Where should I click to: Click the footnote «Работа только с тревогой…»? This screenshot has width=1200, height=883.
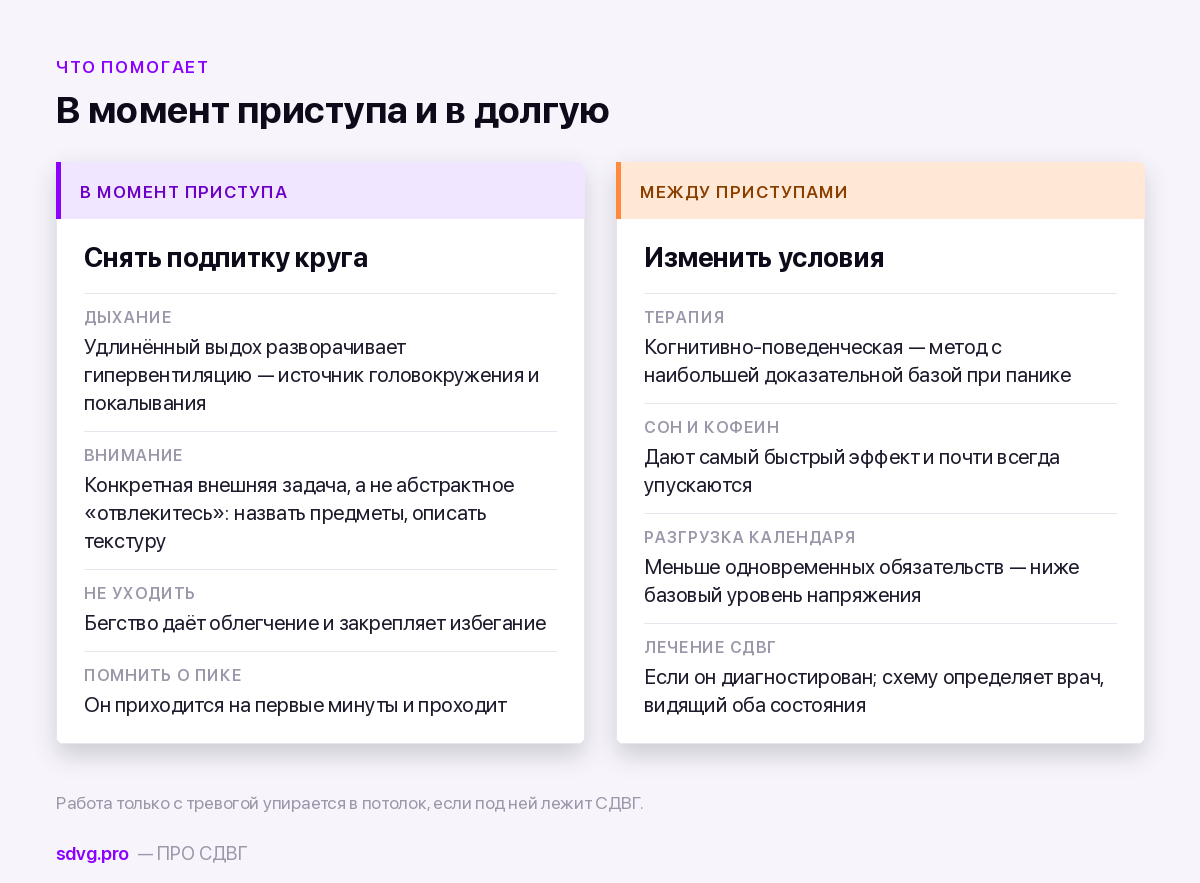(350, 803)
